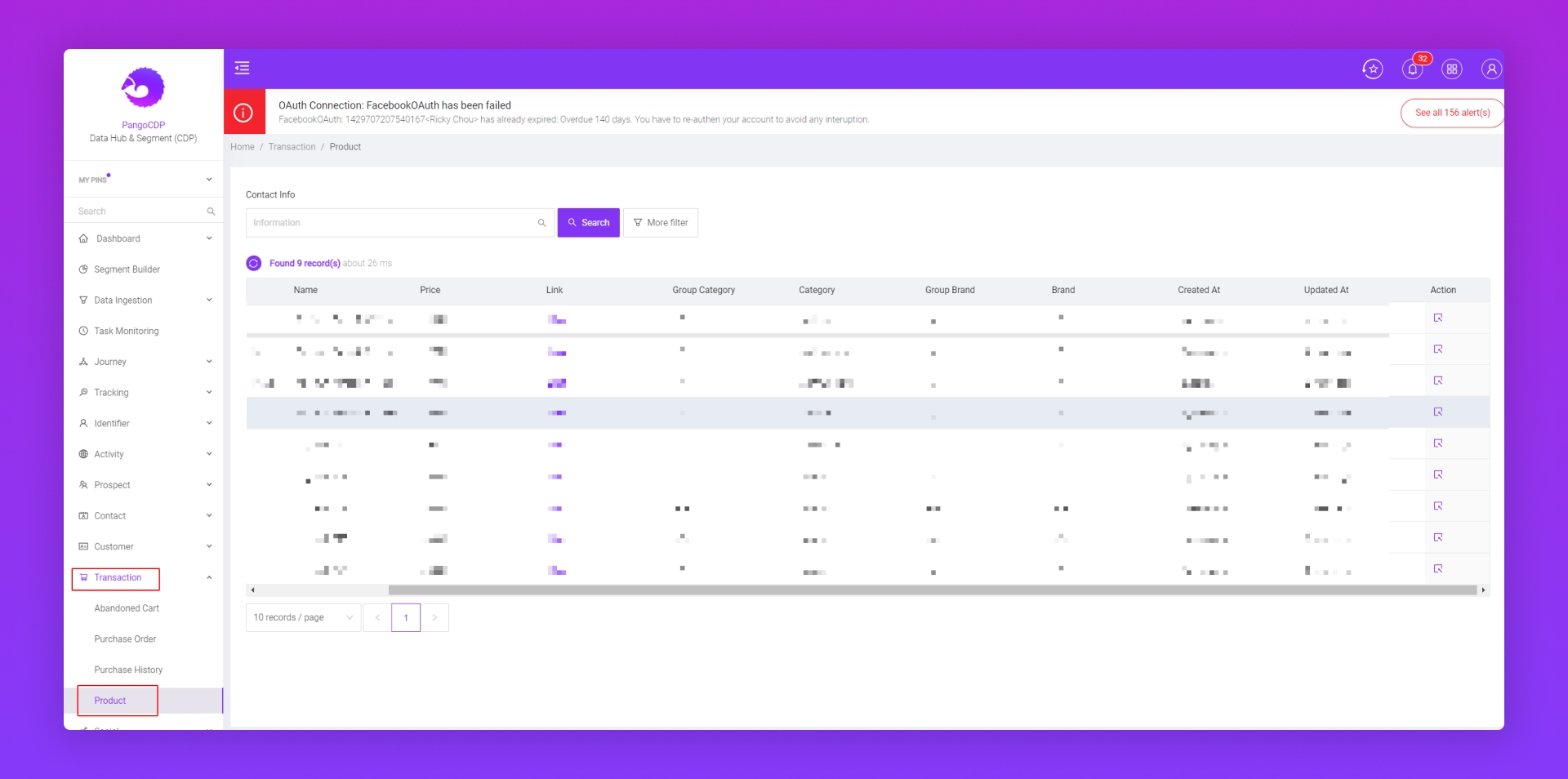Click the refresh icon beside Found 9 records

(x=254, y=263)
